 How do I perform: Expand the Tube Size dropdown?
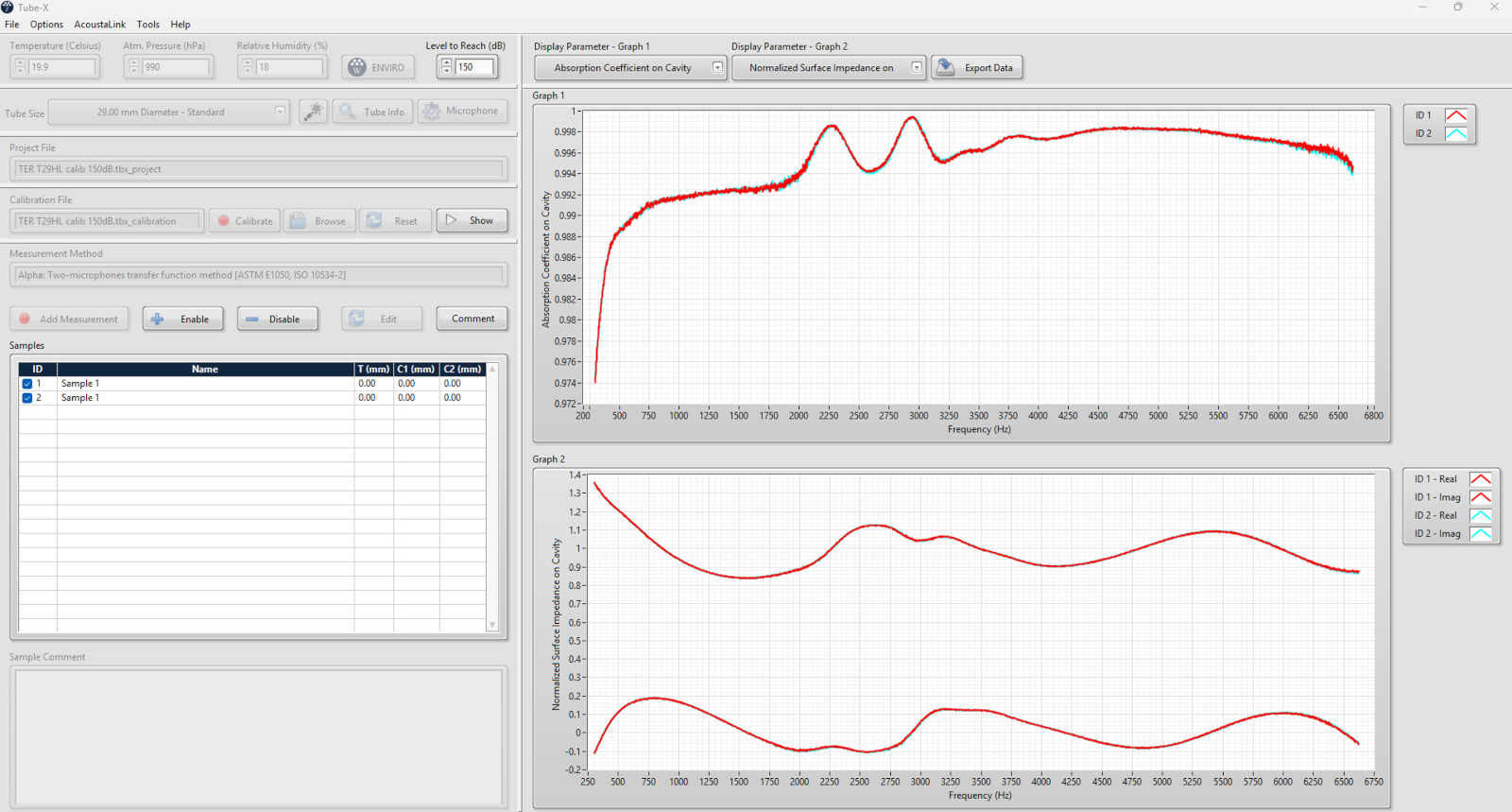click(x=168, y=112)
